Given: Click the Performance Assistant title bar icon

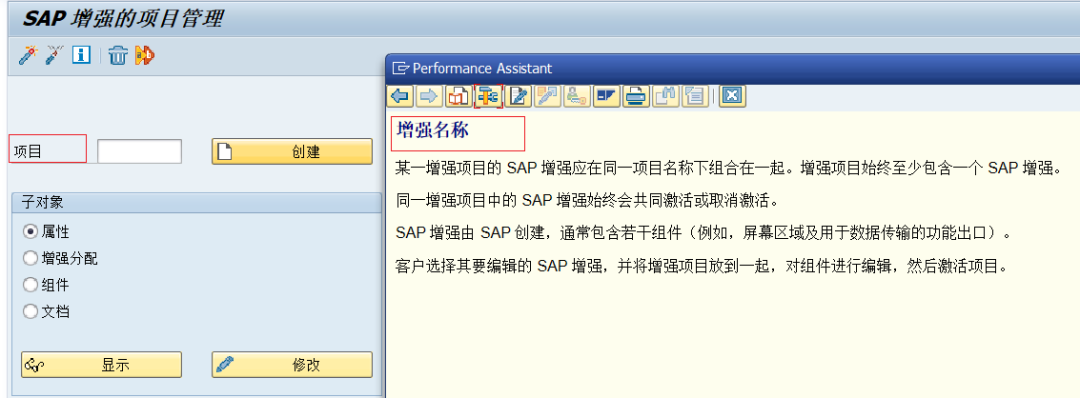Looking at the screenshot, I should (x=401, y=69).
